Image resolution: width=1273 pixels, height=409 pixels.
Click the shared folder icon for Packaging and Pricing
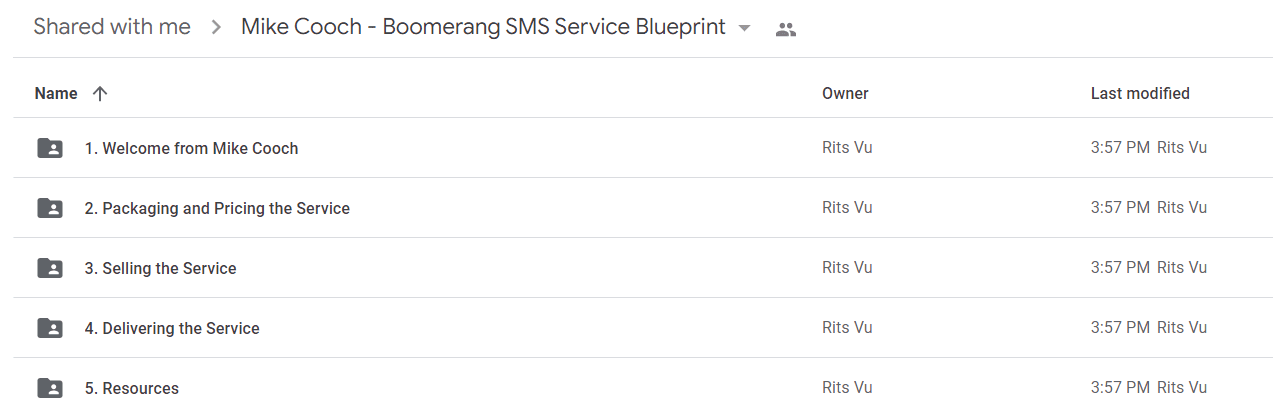[x=50, y=208]
